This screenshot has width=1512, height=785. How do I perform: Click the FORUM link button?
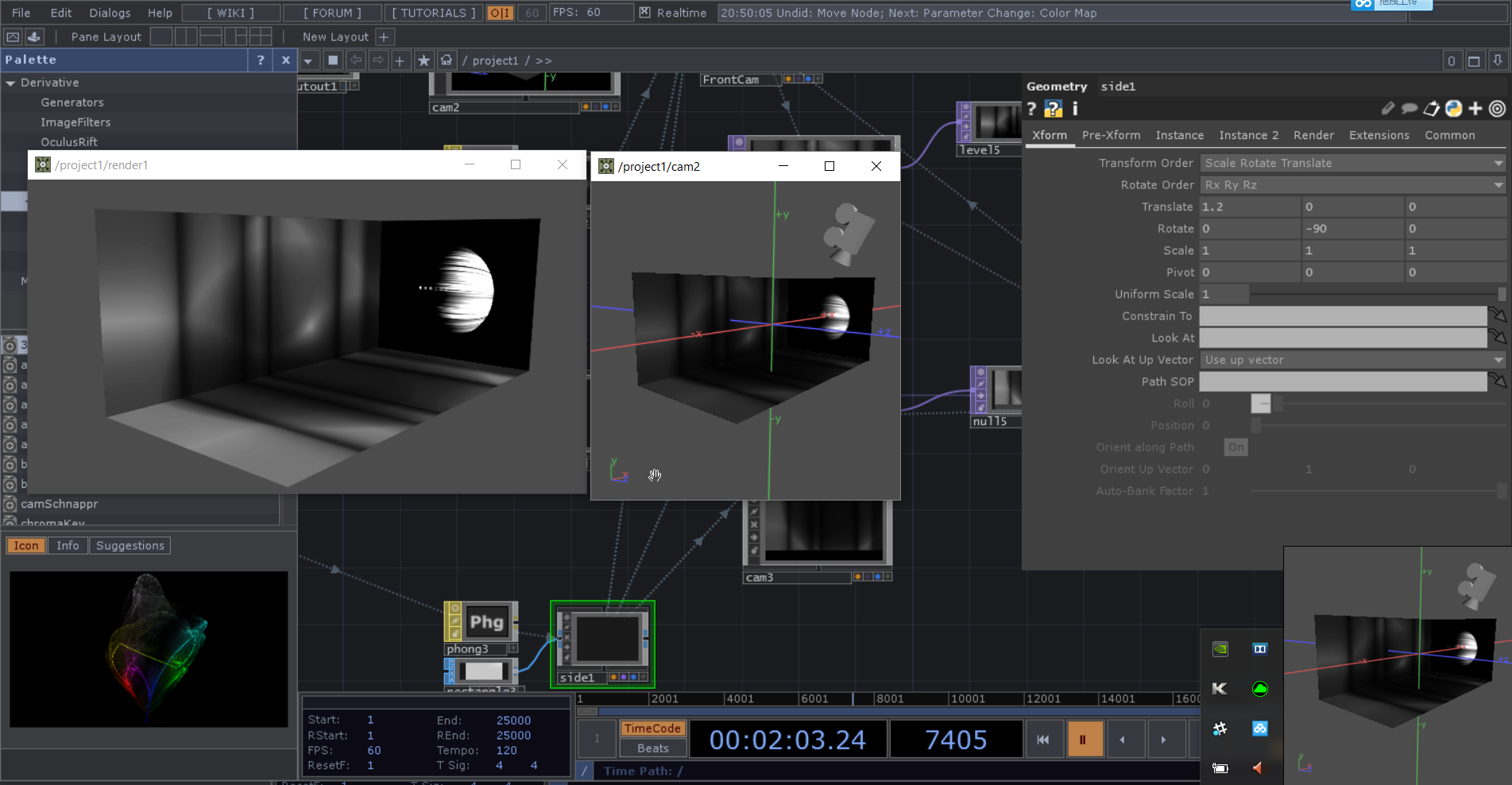point(332,13)
